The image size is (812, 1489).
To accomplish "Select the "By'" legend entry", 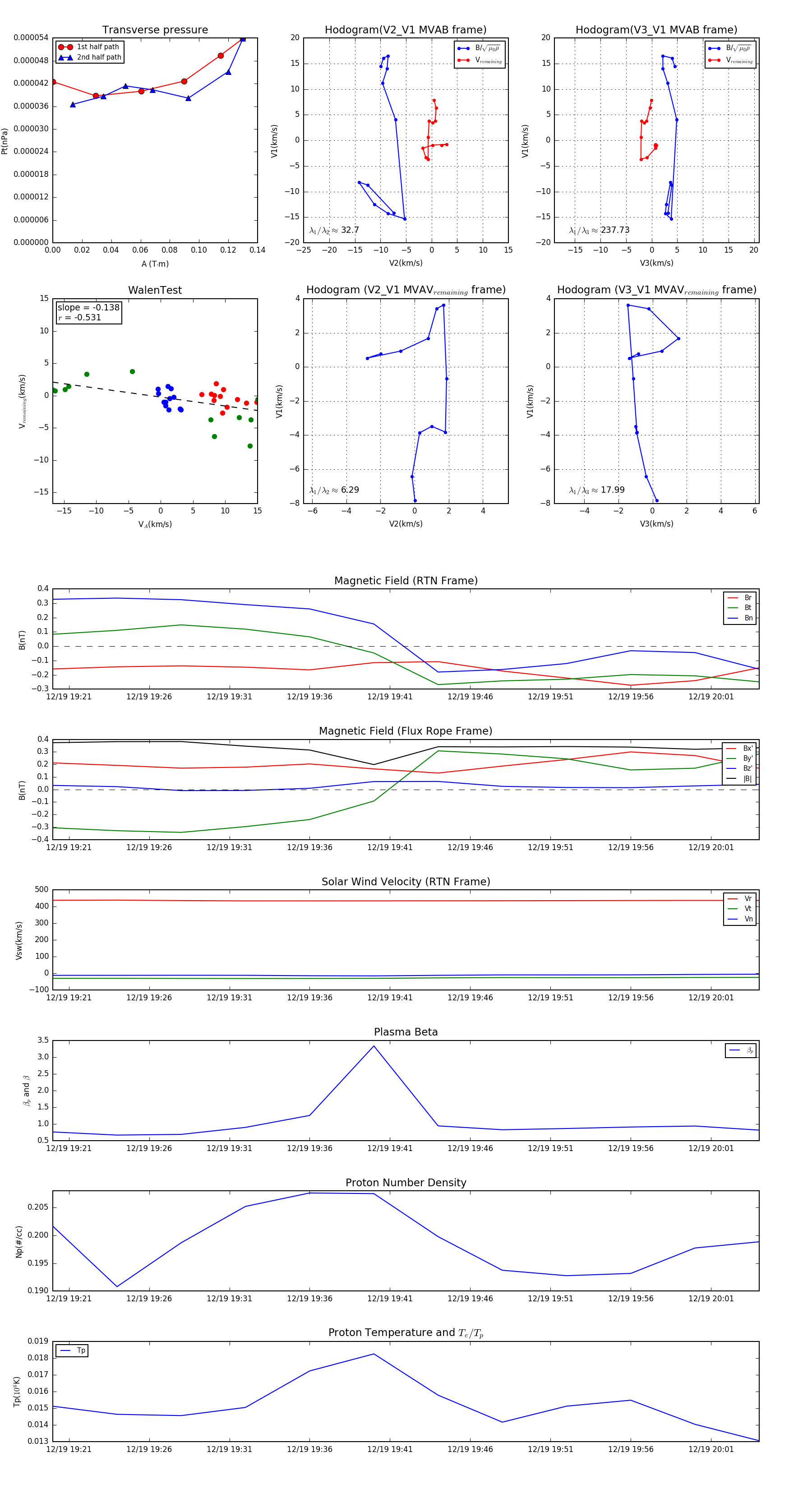I will 740,758.
